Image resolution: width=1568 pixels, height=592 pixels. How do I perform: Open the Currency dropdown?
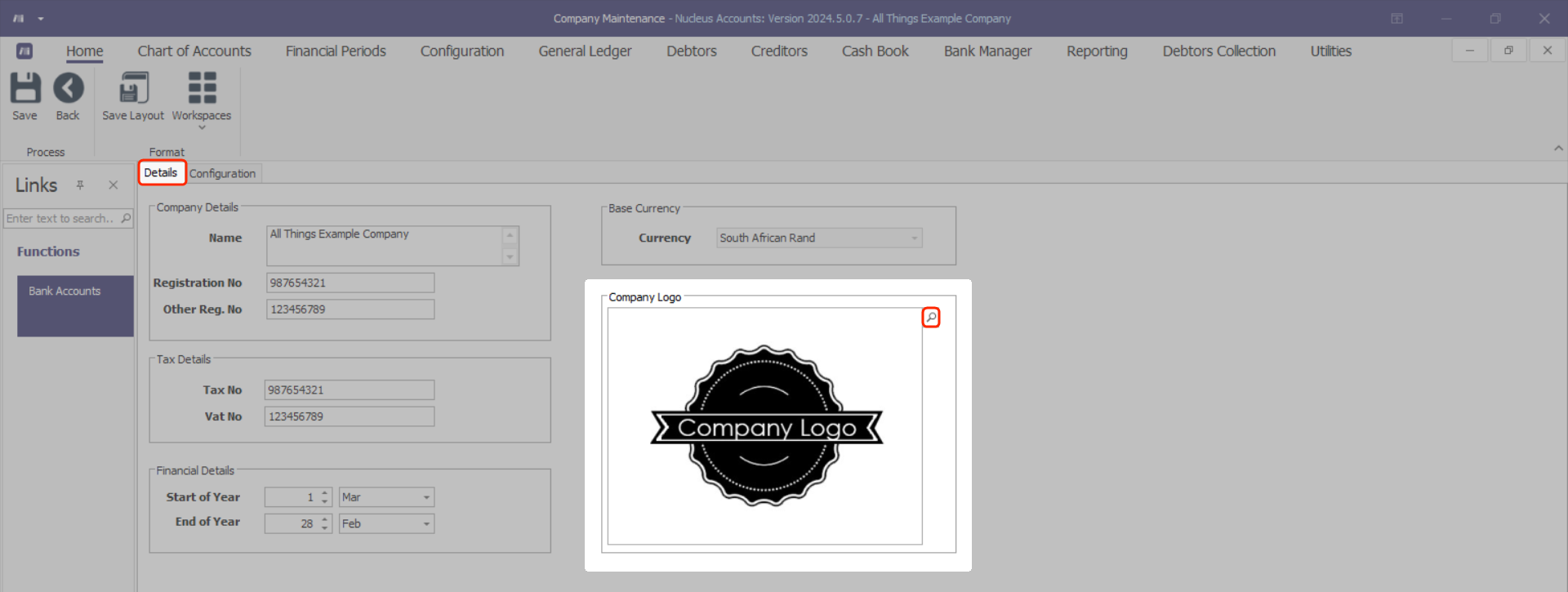(x=915, y=238)
